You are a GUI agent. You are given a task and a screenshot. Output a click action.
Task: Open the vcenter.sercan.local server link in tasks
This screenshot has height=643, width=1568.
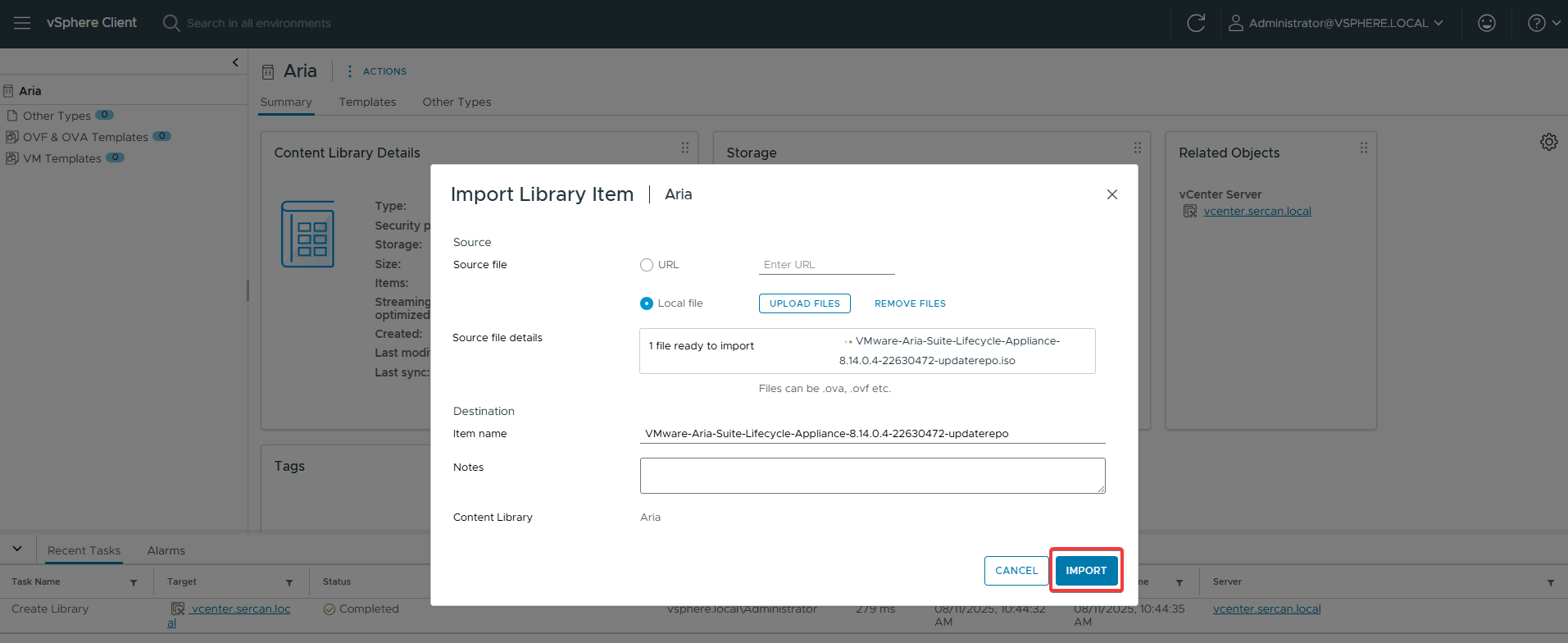coord(1267,609)
